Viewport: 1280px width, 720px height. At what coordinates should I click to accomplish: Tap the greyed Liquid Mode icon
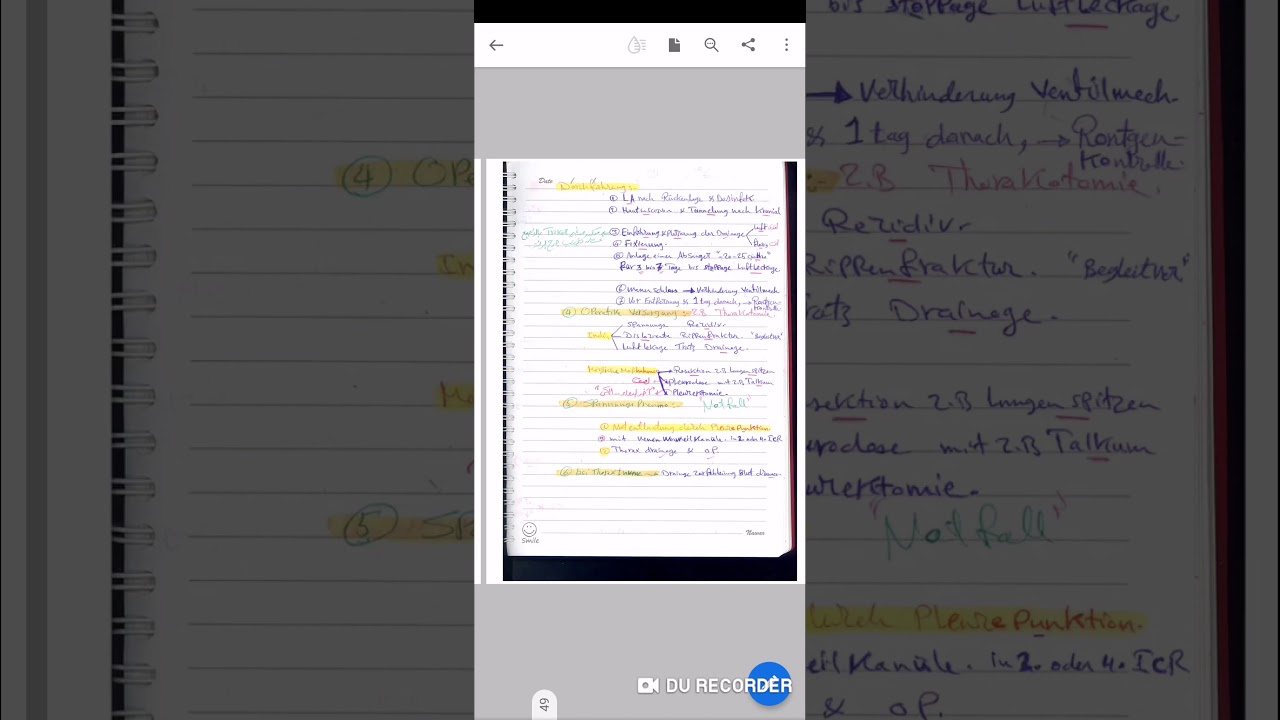[x=637, y=45]
